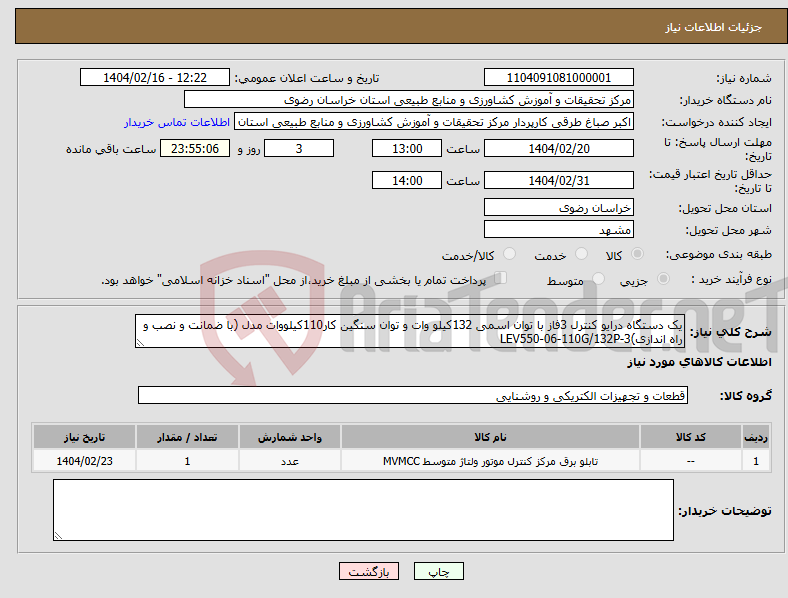
Task: Click the item code cell showing --
Action: click(691, 461)
